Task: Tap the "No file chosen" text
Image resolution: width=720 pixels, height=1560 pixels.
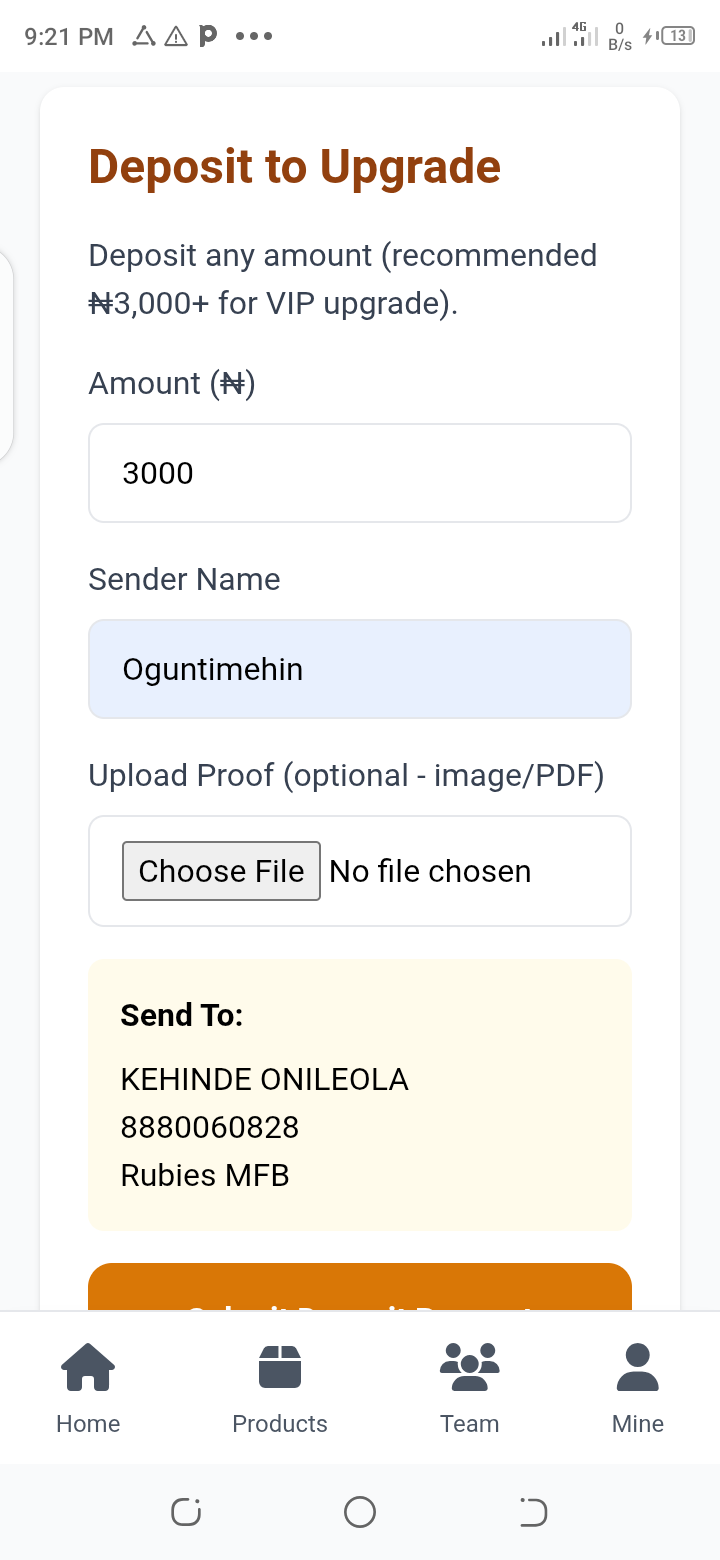Action: pos(430,871)
